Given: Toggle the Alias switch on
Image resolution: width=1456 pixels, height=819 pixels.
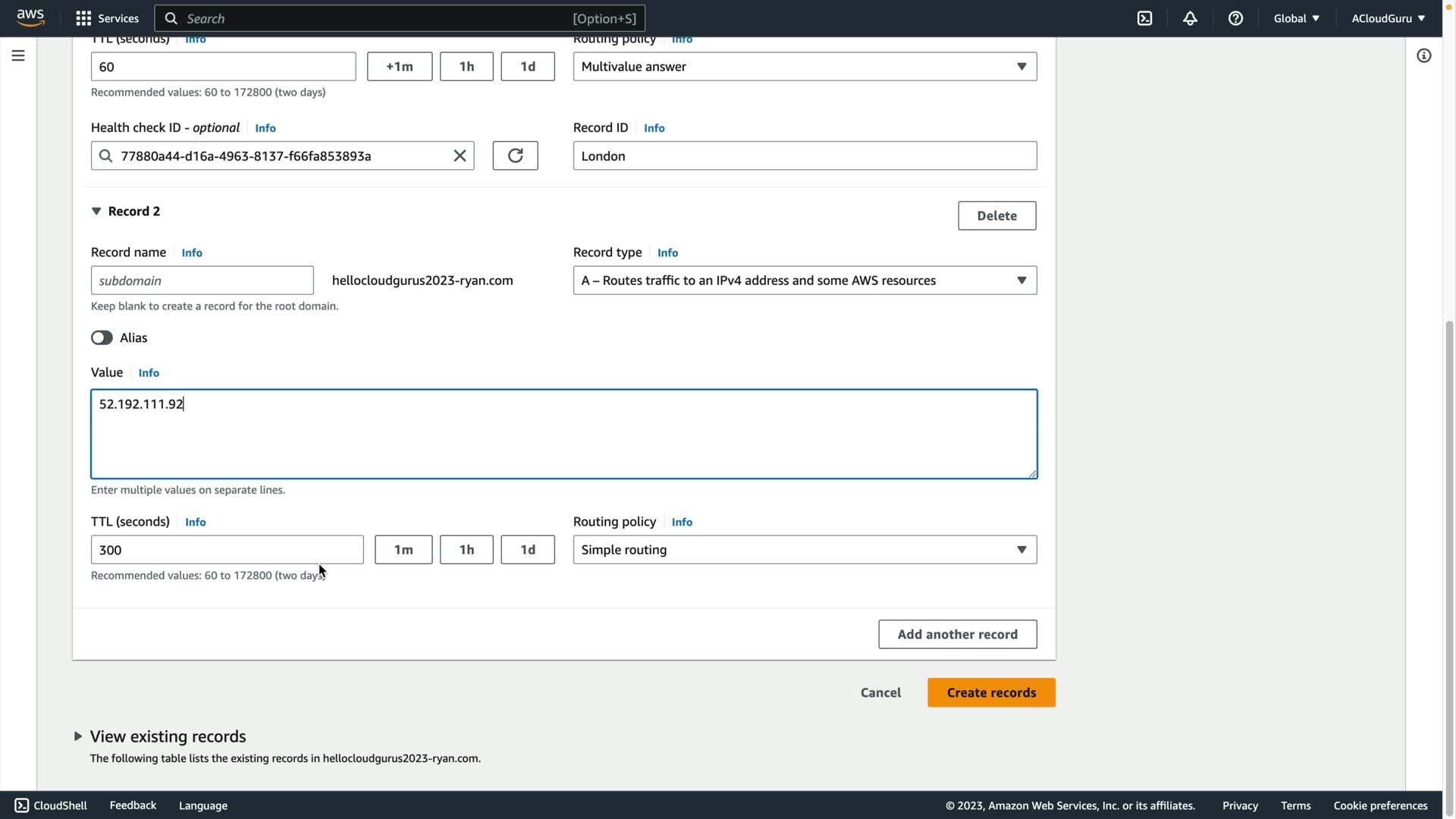Looking at the screenshot, I should 102,337.
